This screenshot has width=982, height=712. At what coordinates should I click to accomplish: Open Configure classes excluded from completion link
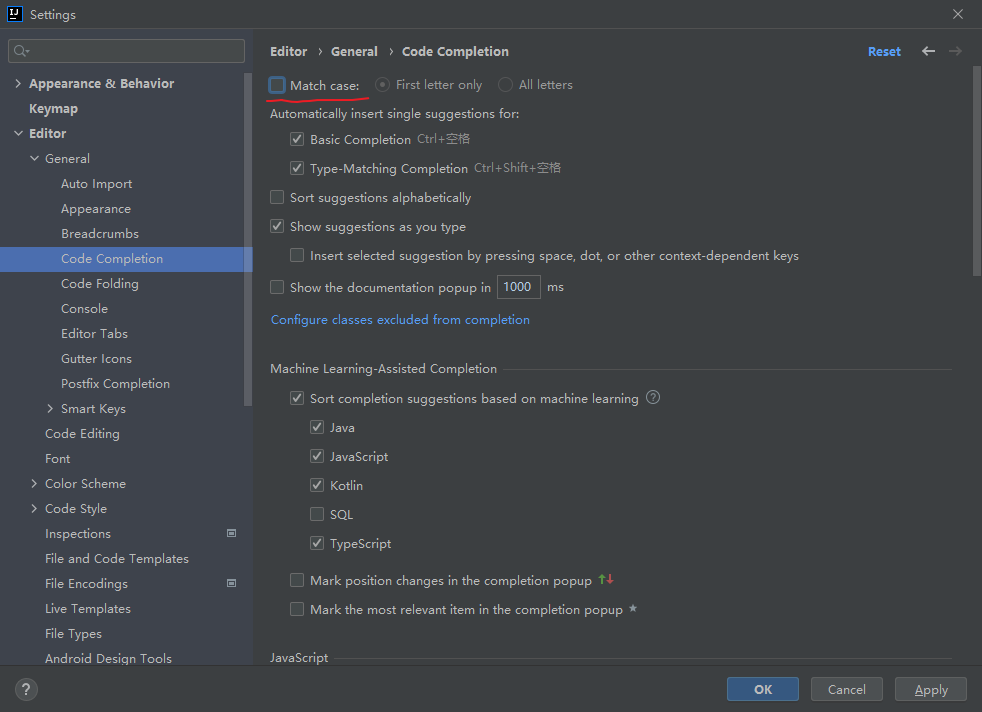coord(400,320)
